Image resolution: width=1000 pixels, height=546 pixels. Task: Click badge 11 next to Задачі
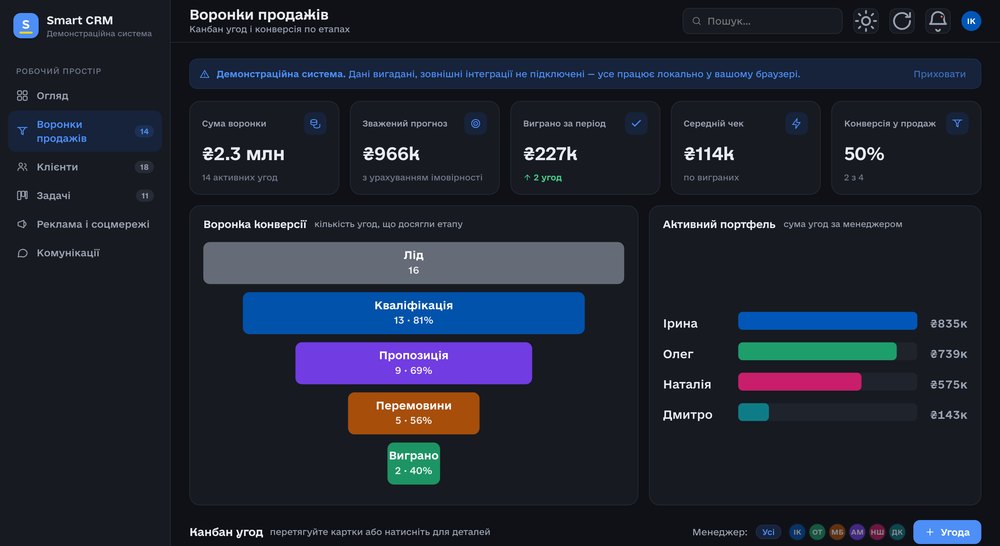[x=145, y=196]
